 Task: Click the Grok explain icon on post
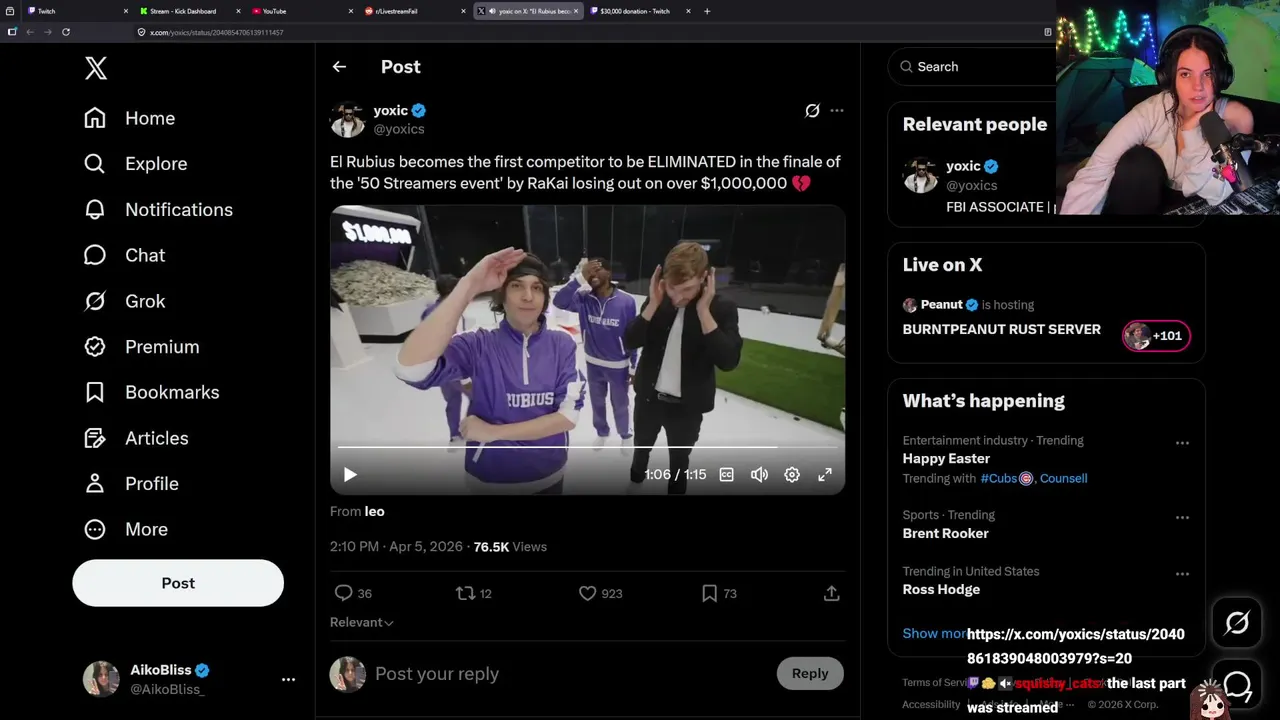(812, 111)
